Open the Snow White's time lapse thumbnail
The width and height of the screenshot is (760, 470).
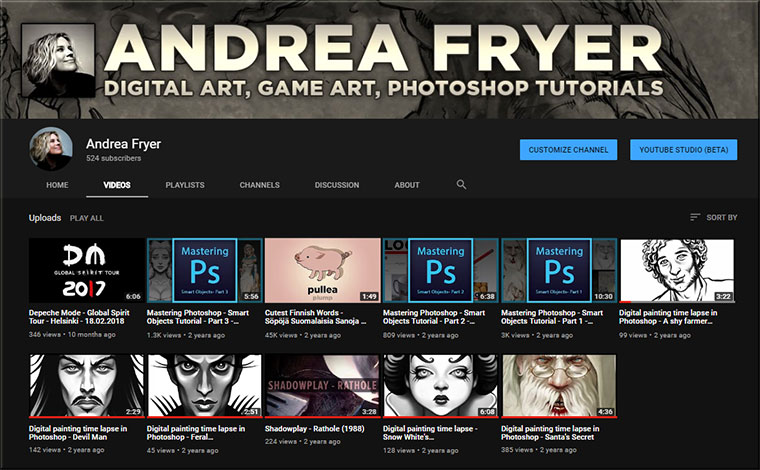click(x=441, y=385)
